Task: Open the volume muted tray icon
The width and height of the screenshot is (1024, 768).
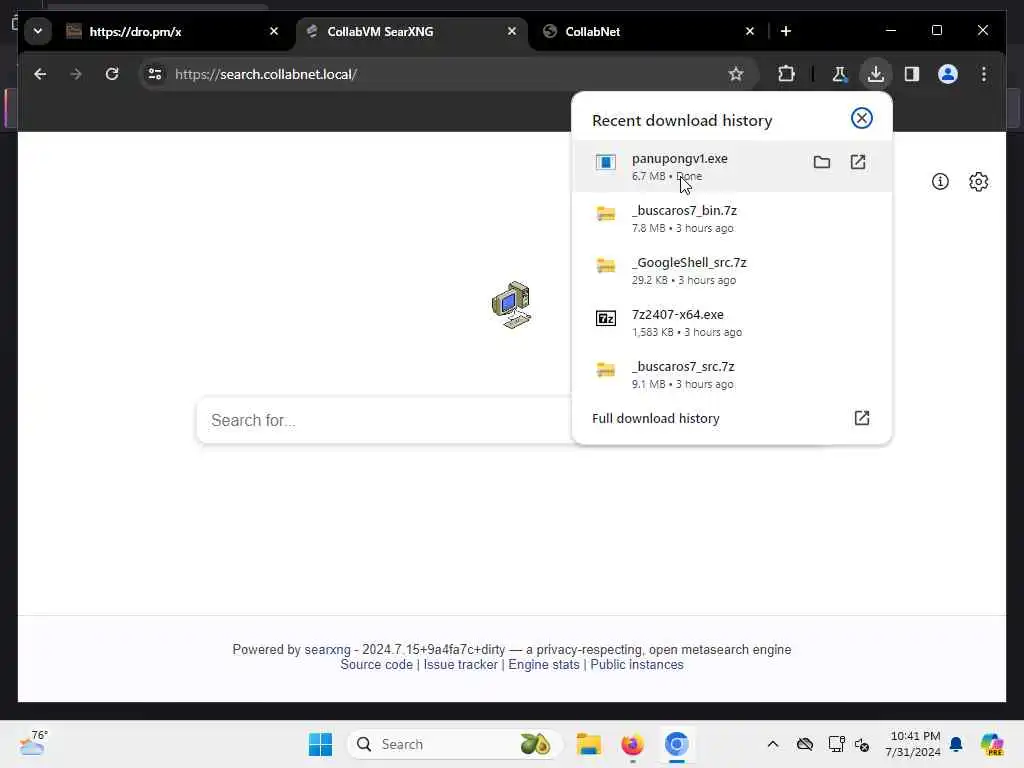Action: [x=862, y=744]
